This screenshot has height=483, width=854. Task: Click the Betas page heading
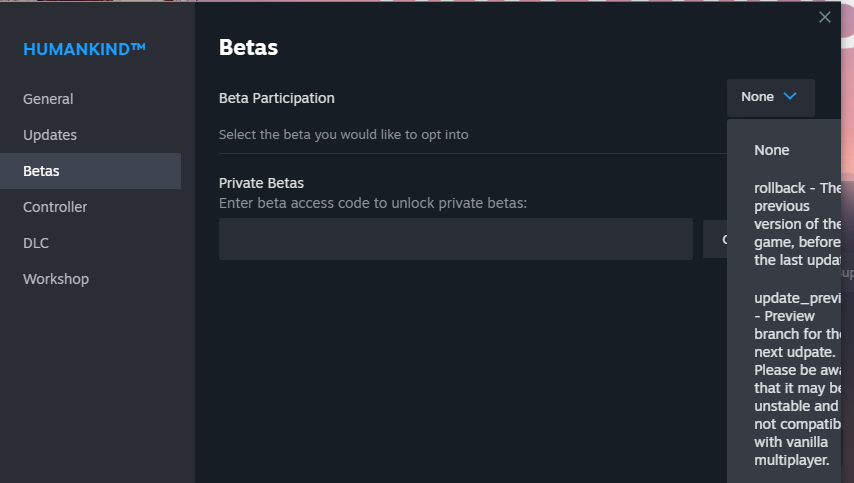(248, 48)
